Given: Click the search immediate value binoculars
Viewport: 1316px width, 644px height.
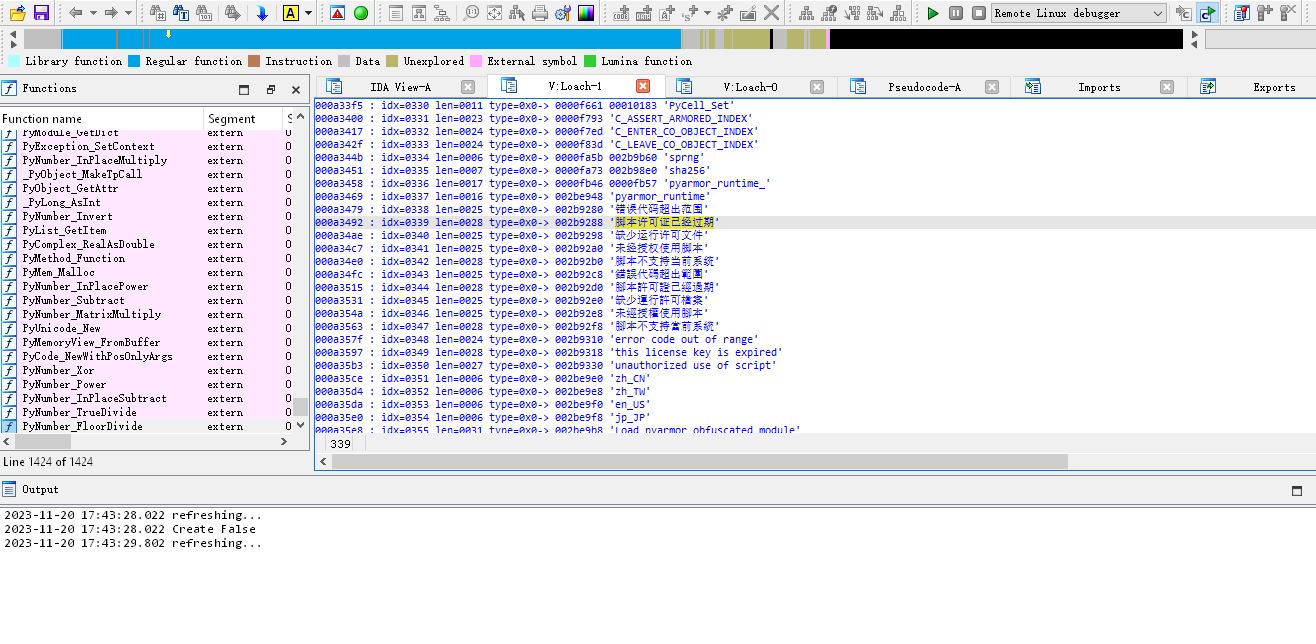Looking at the screenshot, I should 157,13.
